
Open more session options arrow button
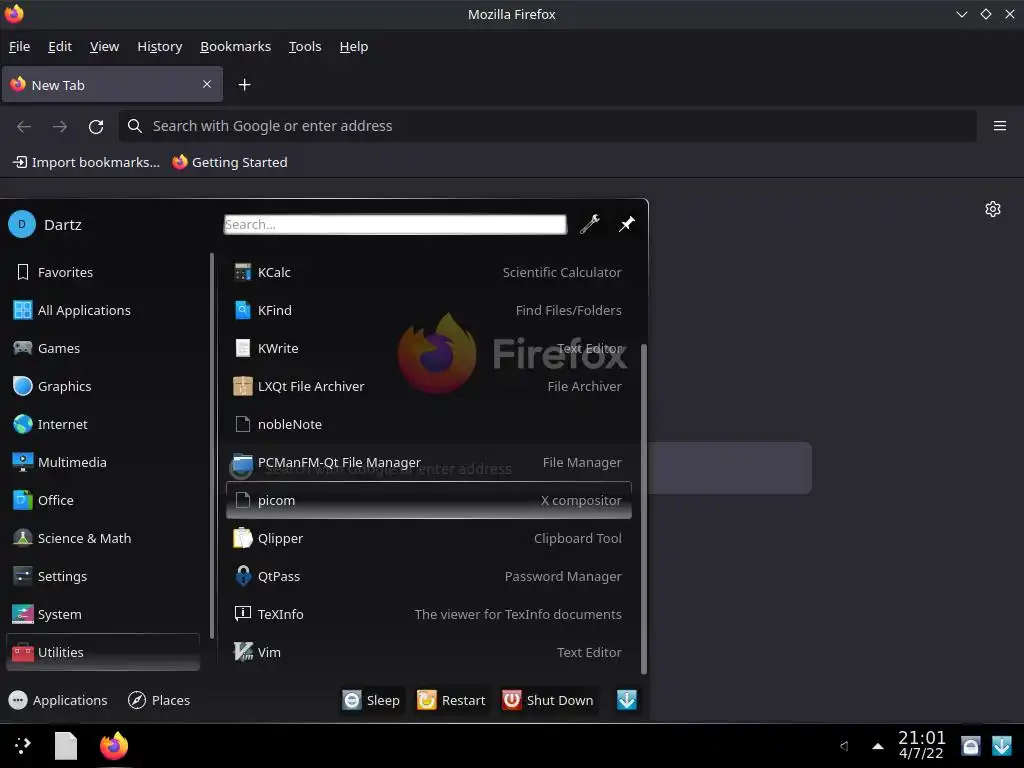(627, 700)
